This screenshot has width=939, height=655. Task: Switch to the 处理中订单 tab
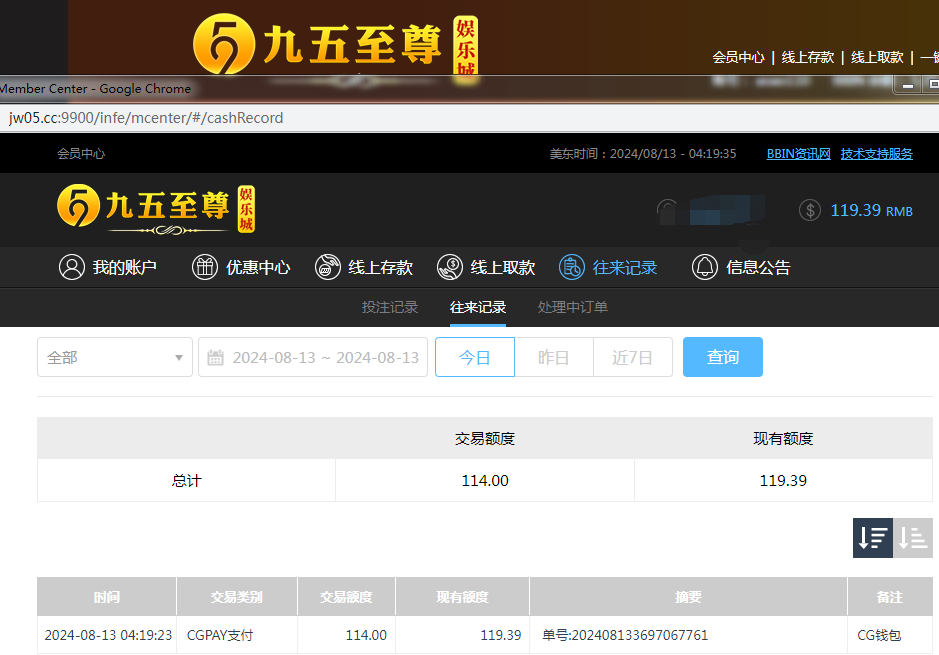coord(572,307)
